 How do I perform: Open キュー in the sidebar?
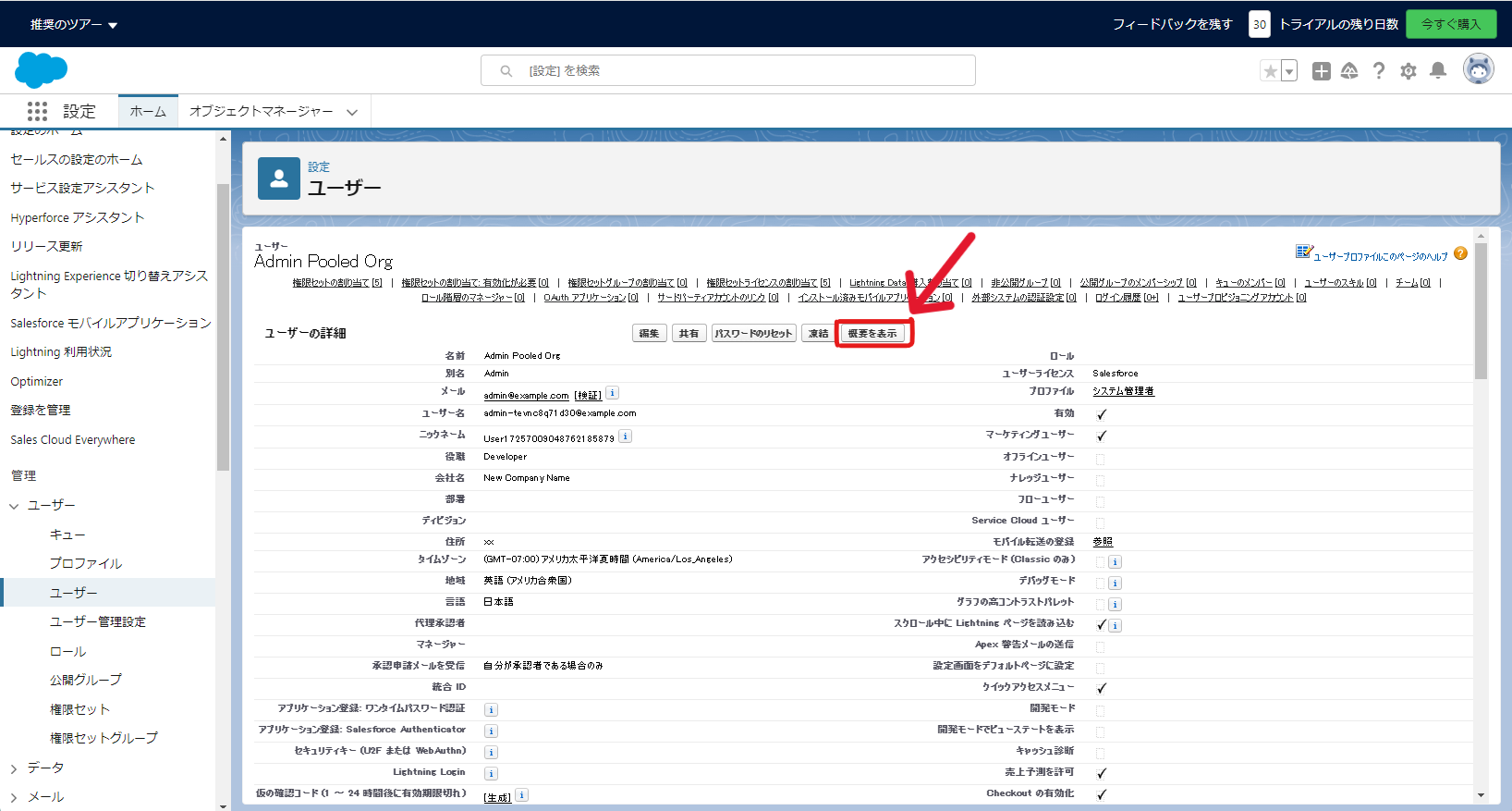(x=67, y=535)
